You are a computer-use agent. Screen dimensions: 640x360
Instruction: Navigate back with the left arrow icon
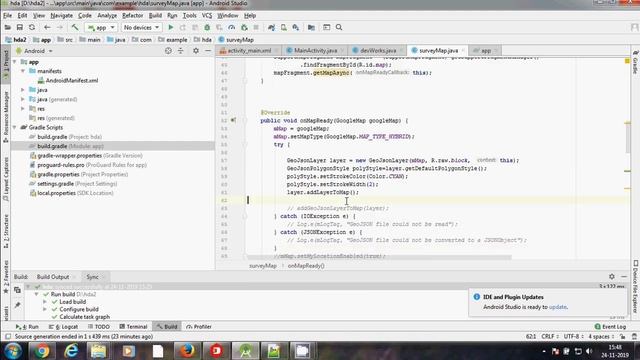(x=47, y=27)
